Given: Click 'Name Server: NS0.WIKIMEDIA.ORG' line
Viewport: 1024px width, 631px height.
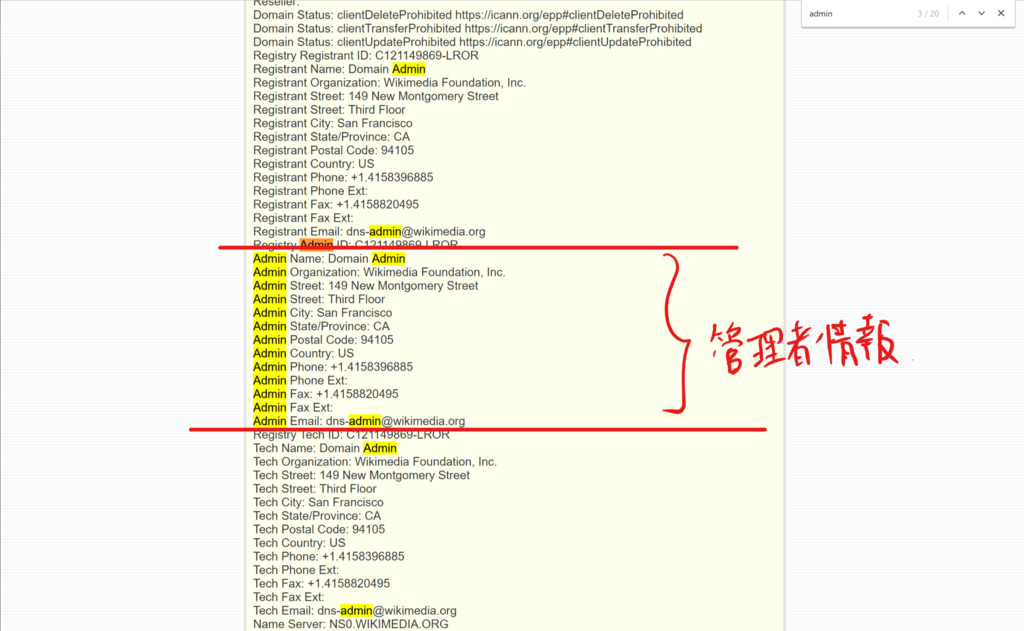Looking at the screenshot, I should pyautogui.click(x=351, y=624).
